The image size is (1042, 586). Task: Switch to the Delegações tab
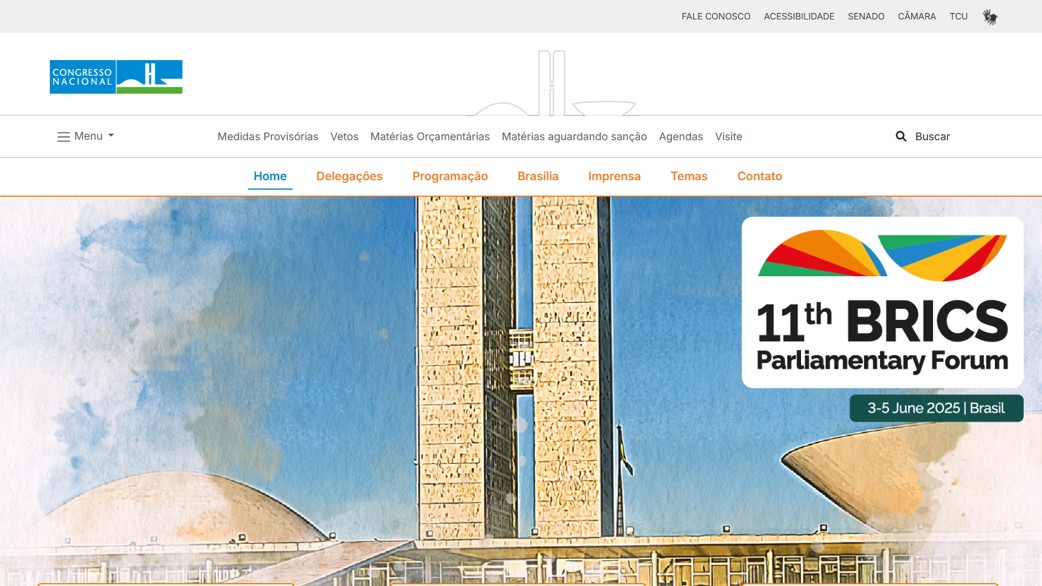coord(350,176)
